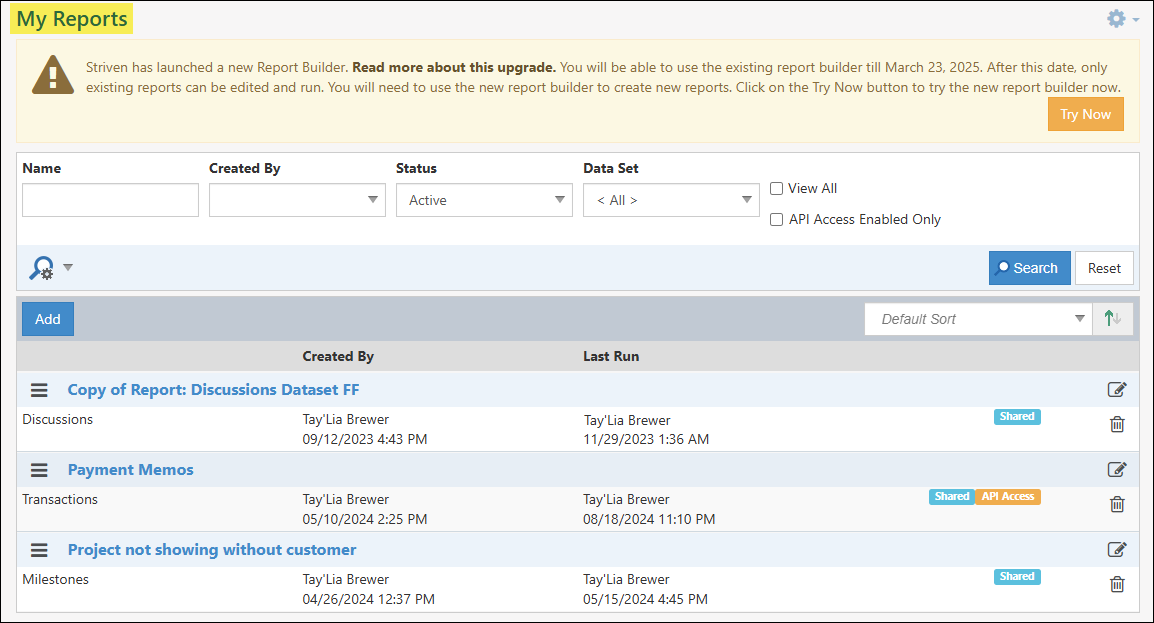The width and height of the screenshot is (1154, 623).
Task: Open the settings gear menu at top right
Action: (x=1115, y=18)
